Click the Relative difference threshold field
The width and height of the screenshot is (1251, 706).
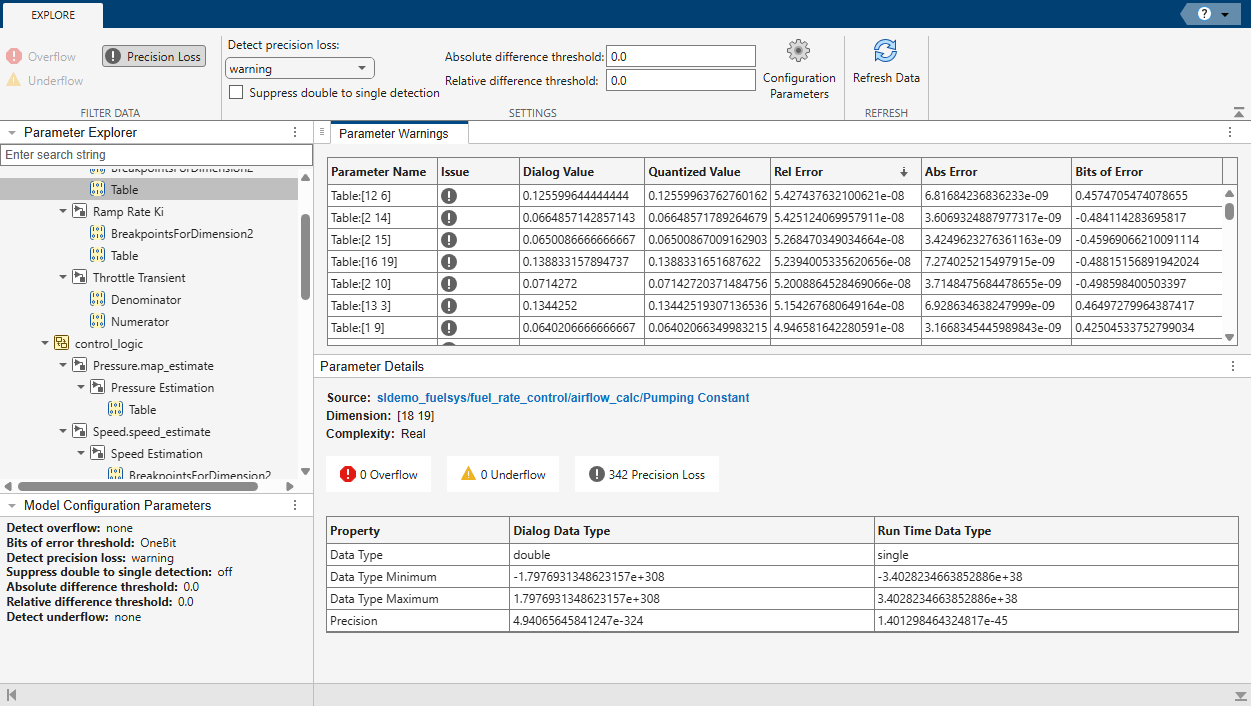point(681,80)
